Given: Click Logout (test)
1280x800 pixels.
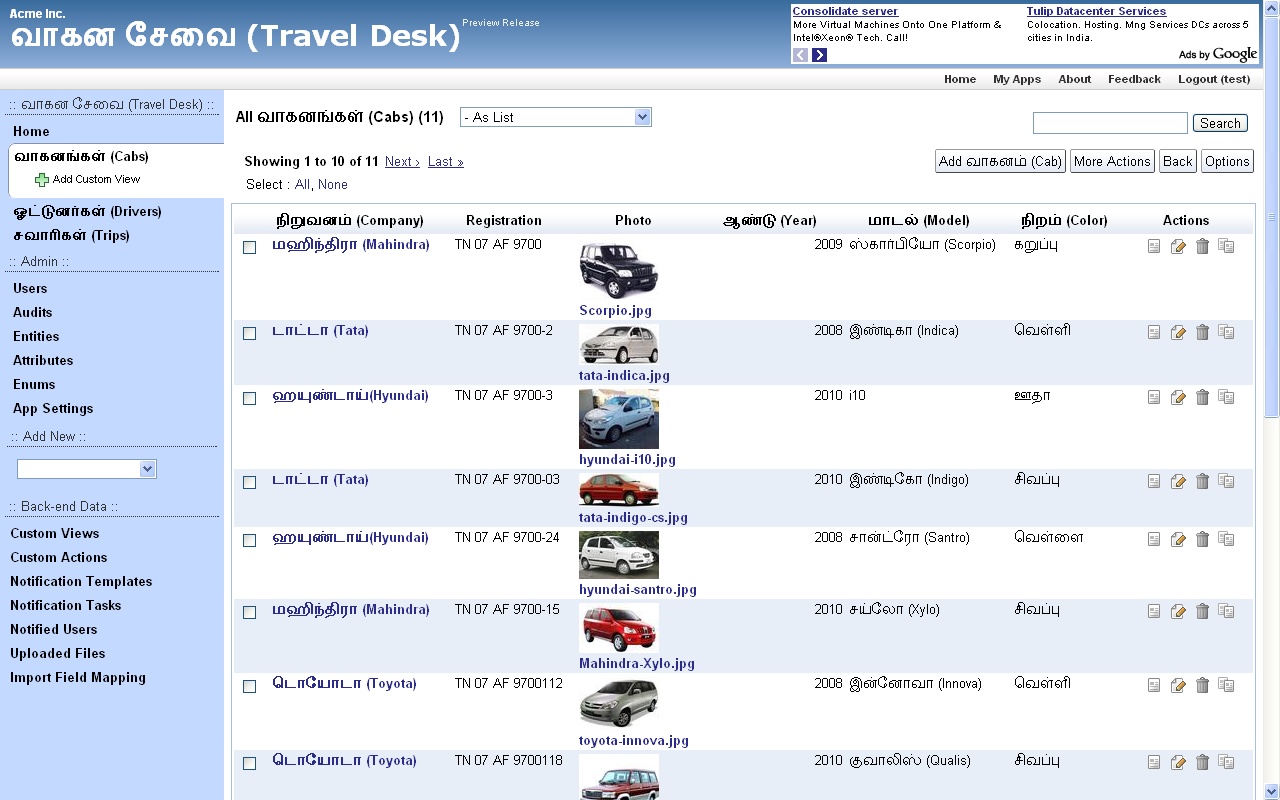Looking at the screenshot, I should click(1214, 79).
